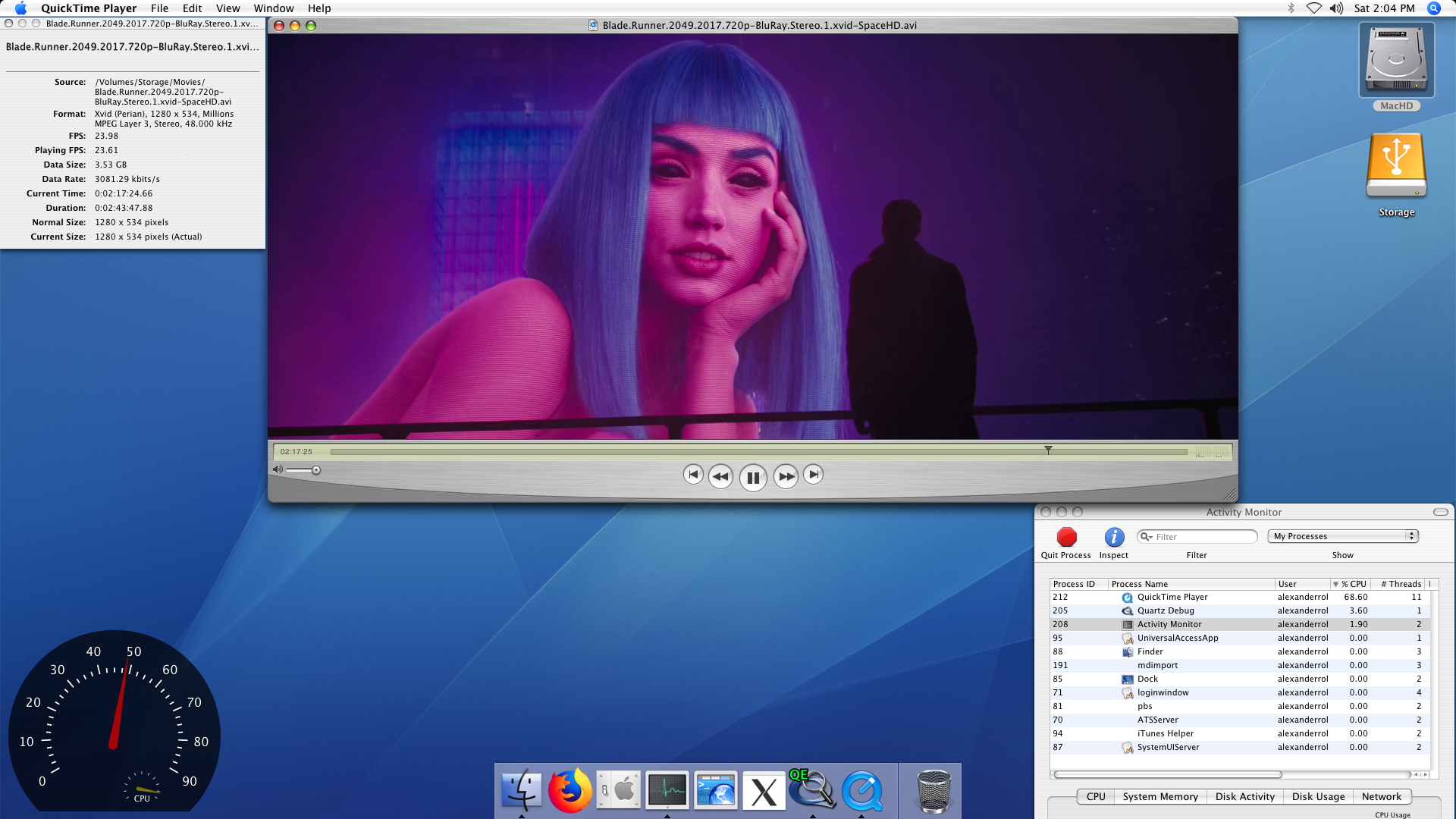Open the My Processes show dropdown
The image size is (1456, 819).
tap(1343, 536)
